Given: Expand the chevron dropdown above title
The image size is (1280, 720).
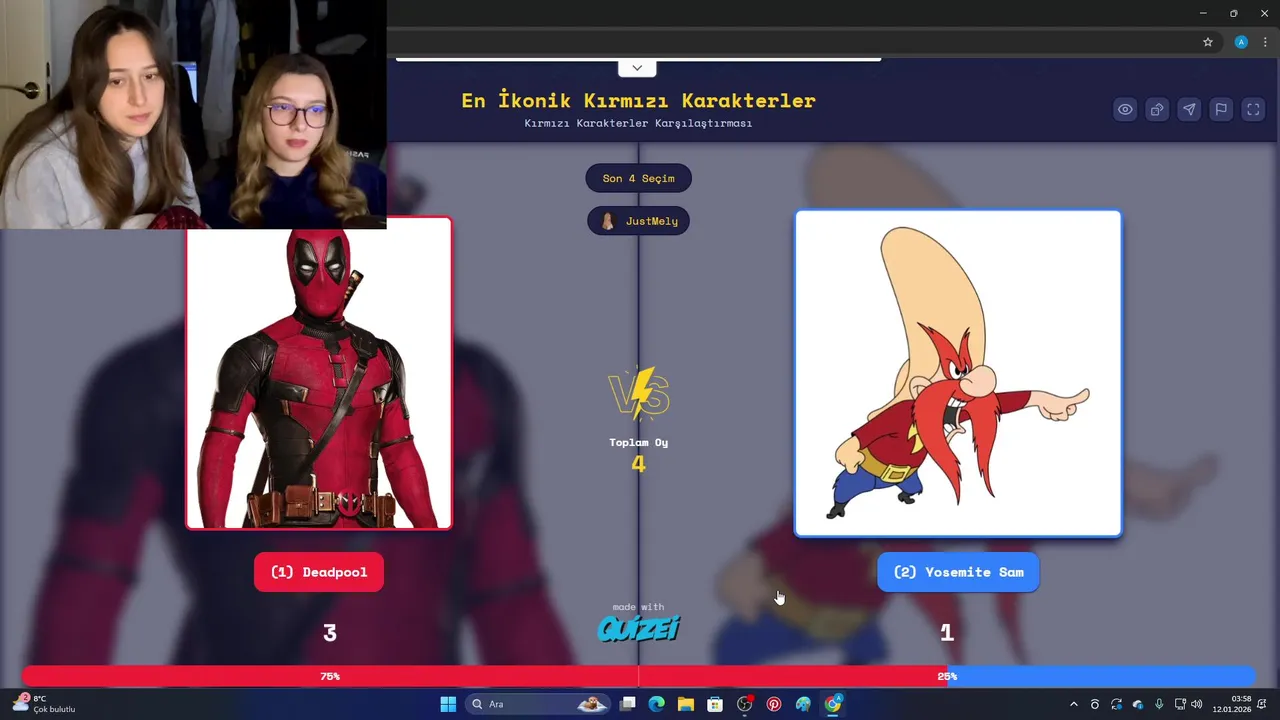Looking at the screenshot, I should point(637,68).
